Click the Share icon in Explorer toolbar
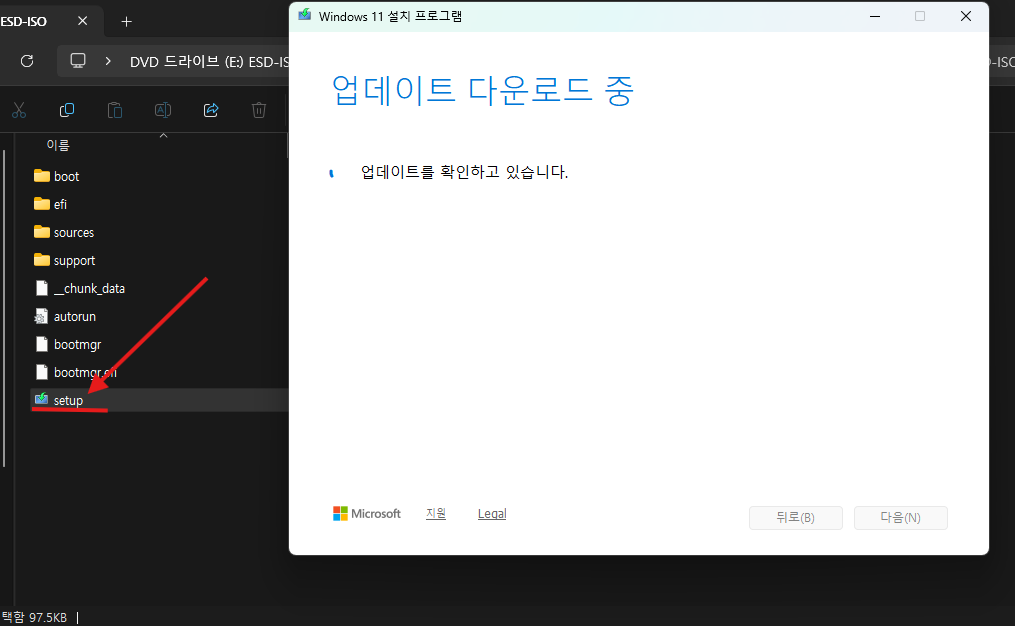1015x626 pixels. pos(211,110)
